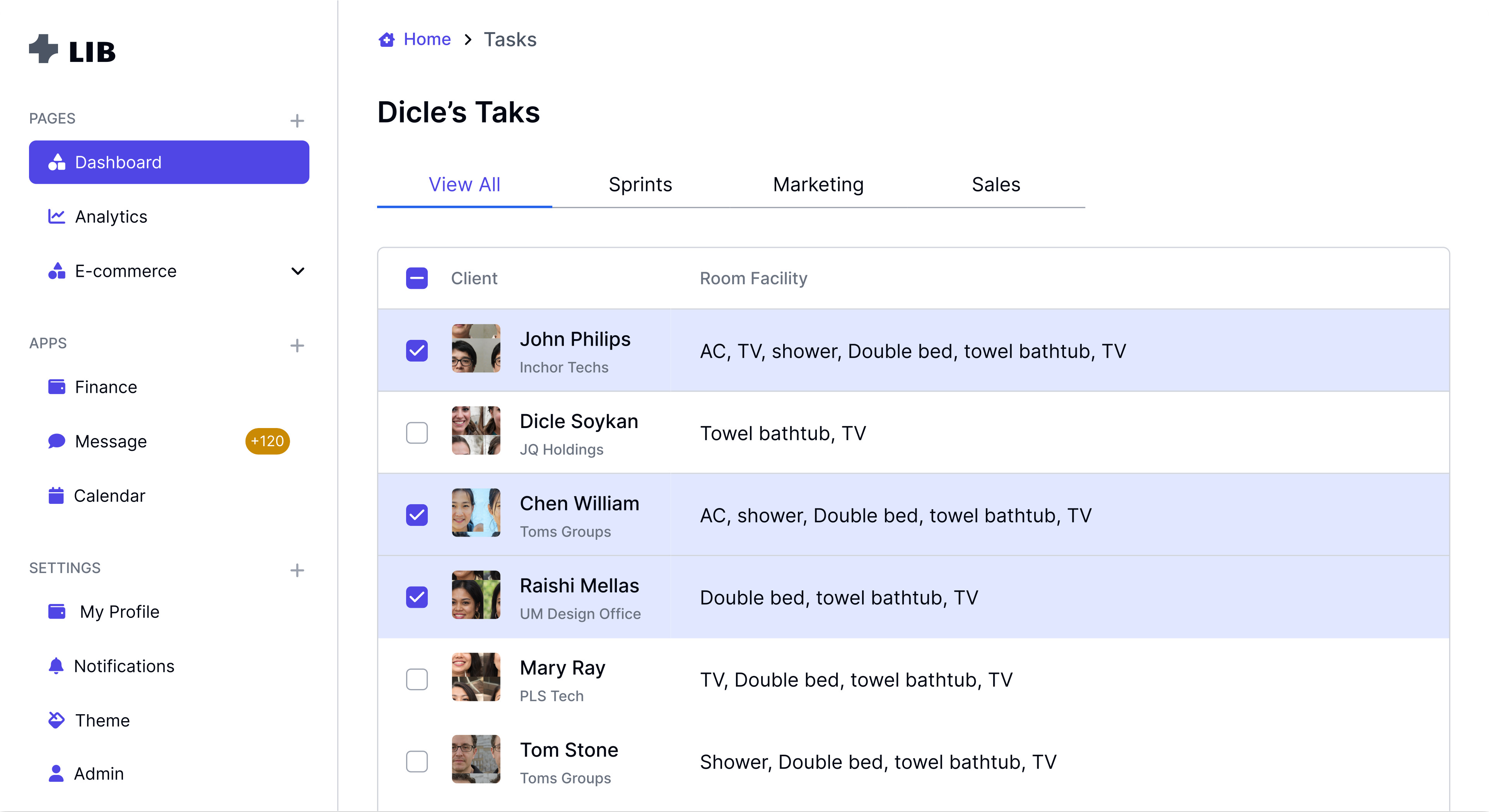This screenshot has width=1489, height=812.
Task: Click the Theme paint bucket icon
Action: click(56, 720)
